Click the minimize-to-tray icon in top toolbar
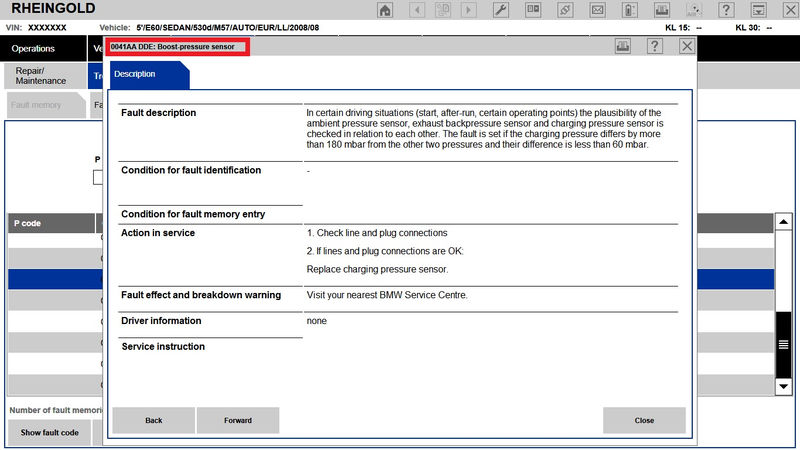The image size is (800, 450). coord(758,10)
